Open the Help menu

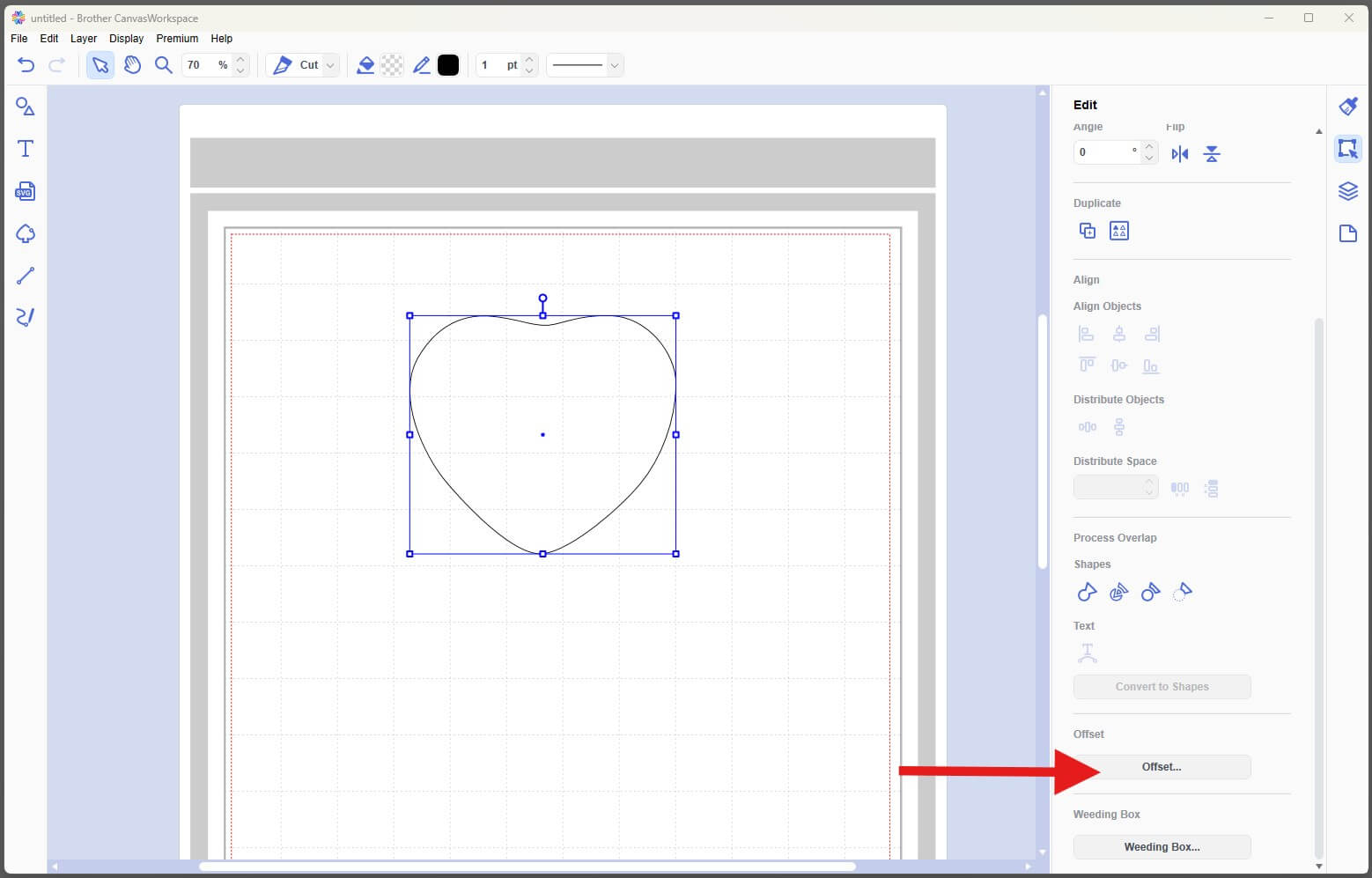point(222,39)
